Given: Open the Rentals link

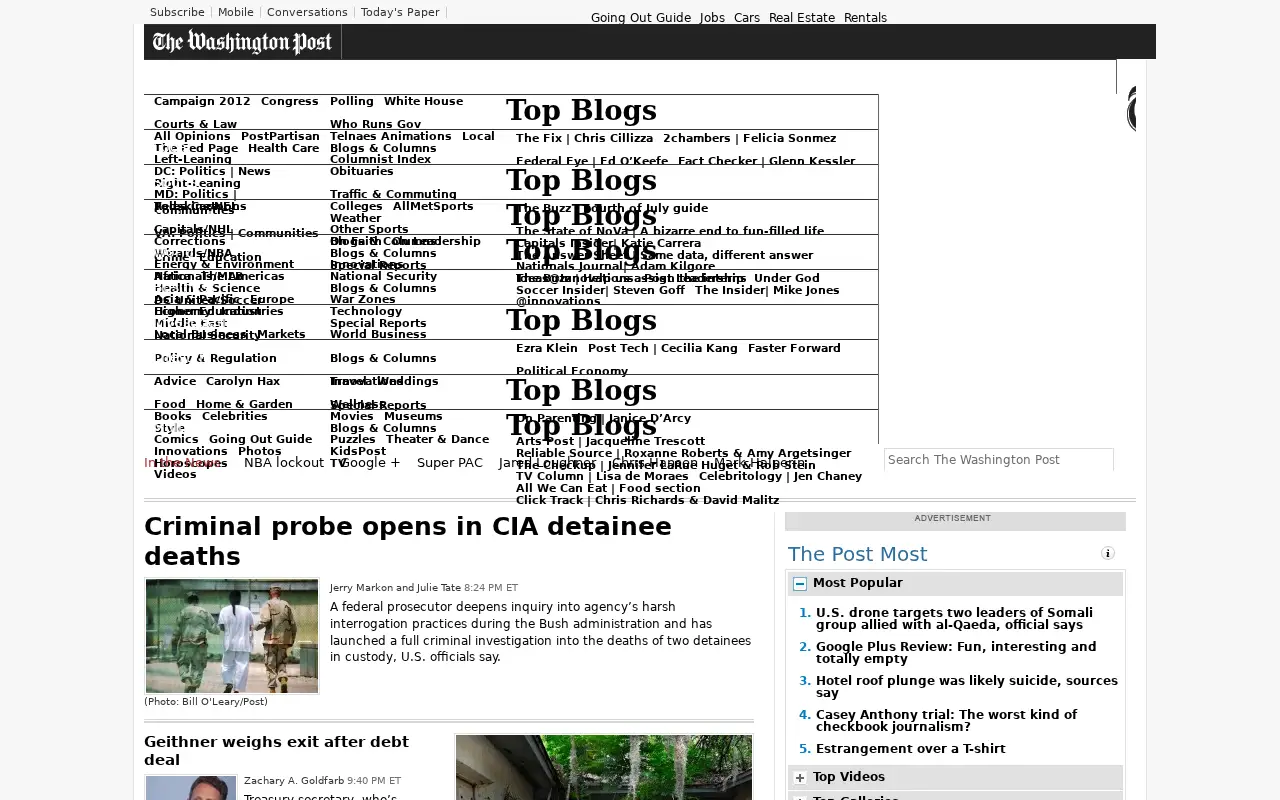Looking at the screenshot, I should (865, 18).
